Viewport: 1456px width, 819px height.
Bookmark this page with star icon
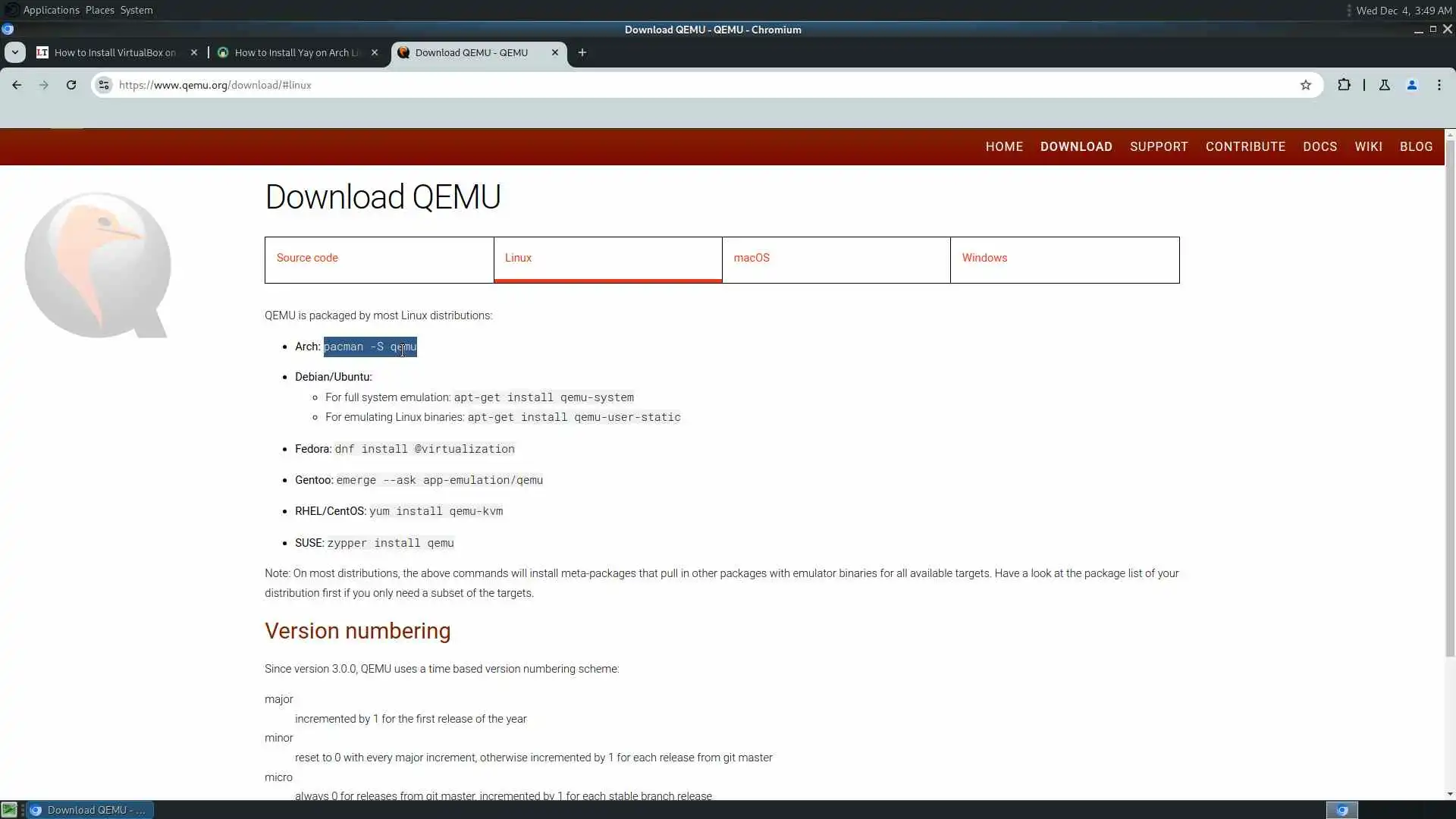tap(1305, 85)
